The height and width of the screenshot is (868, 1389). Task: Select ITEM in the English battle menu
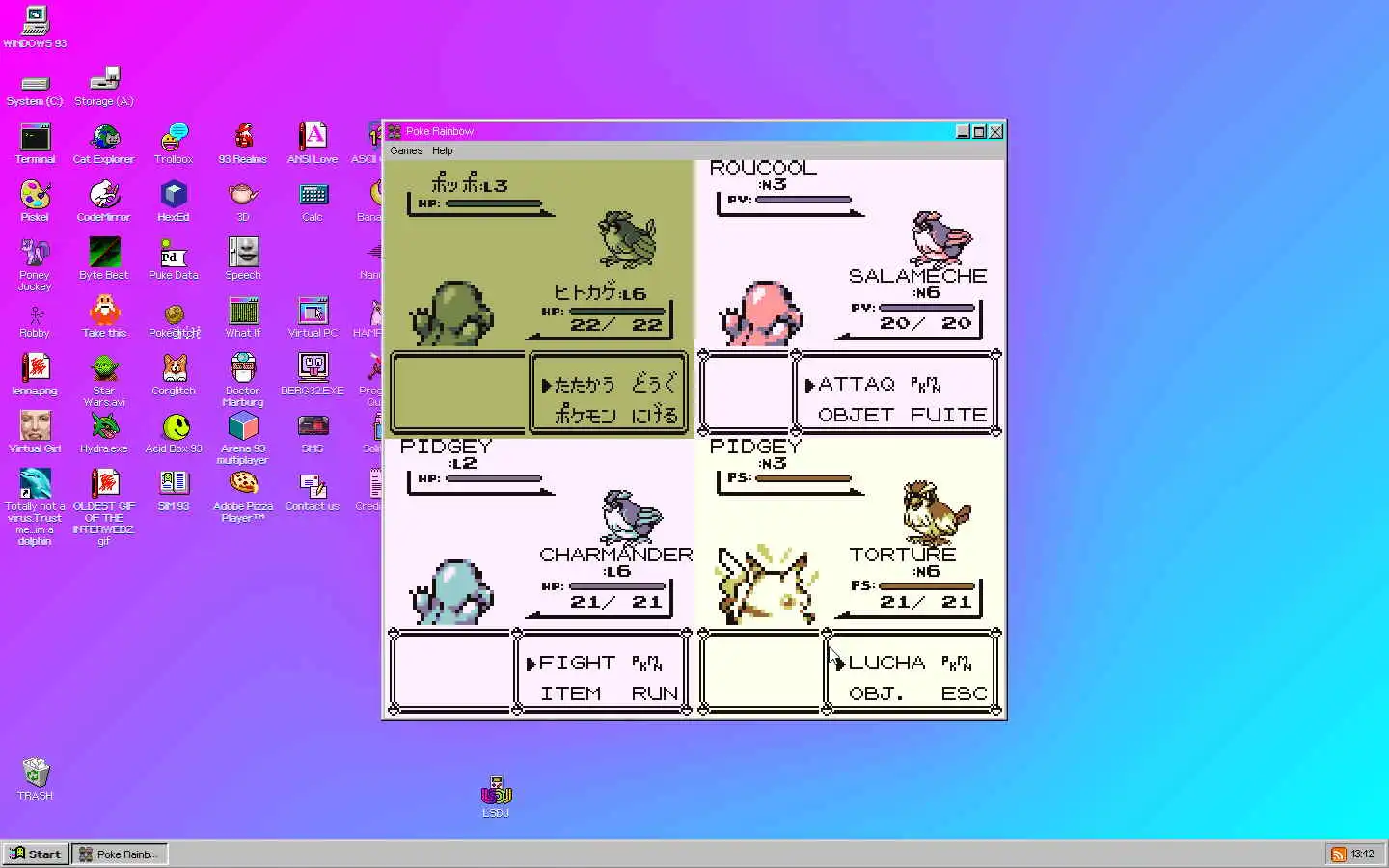570,693
